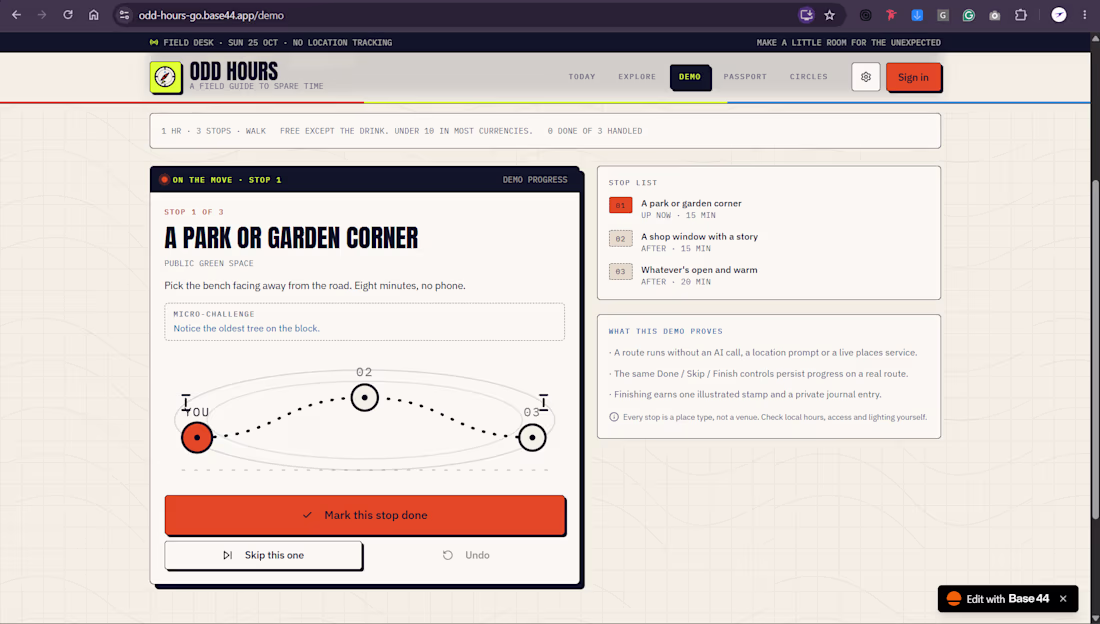
Task: Click the blue download extension icon
Action: [x=917, y=15]
